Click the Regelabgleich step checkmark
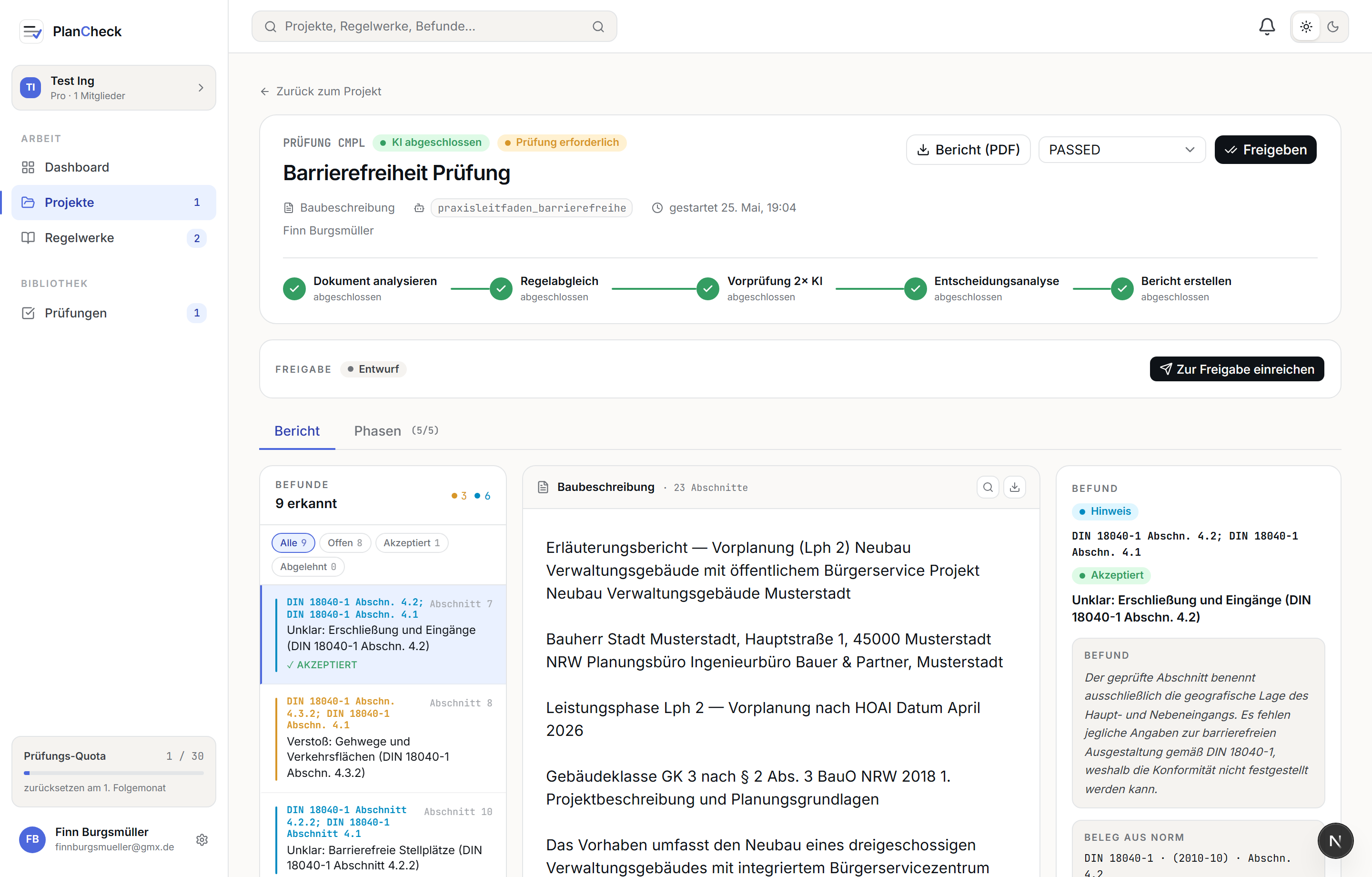This screenshot has width=1372, height=877. pos(501,288)
